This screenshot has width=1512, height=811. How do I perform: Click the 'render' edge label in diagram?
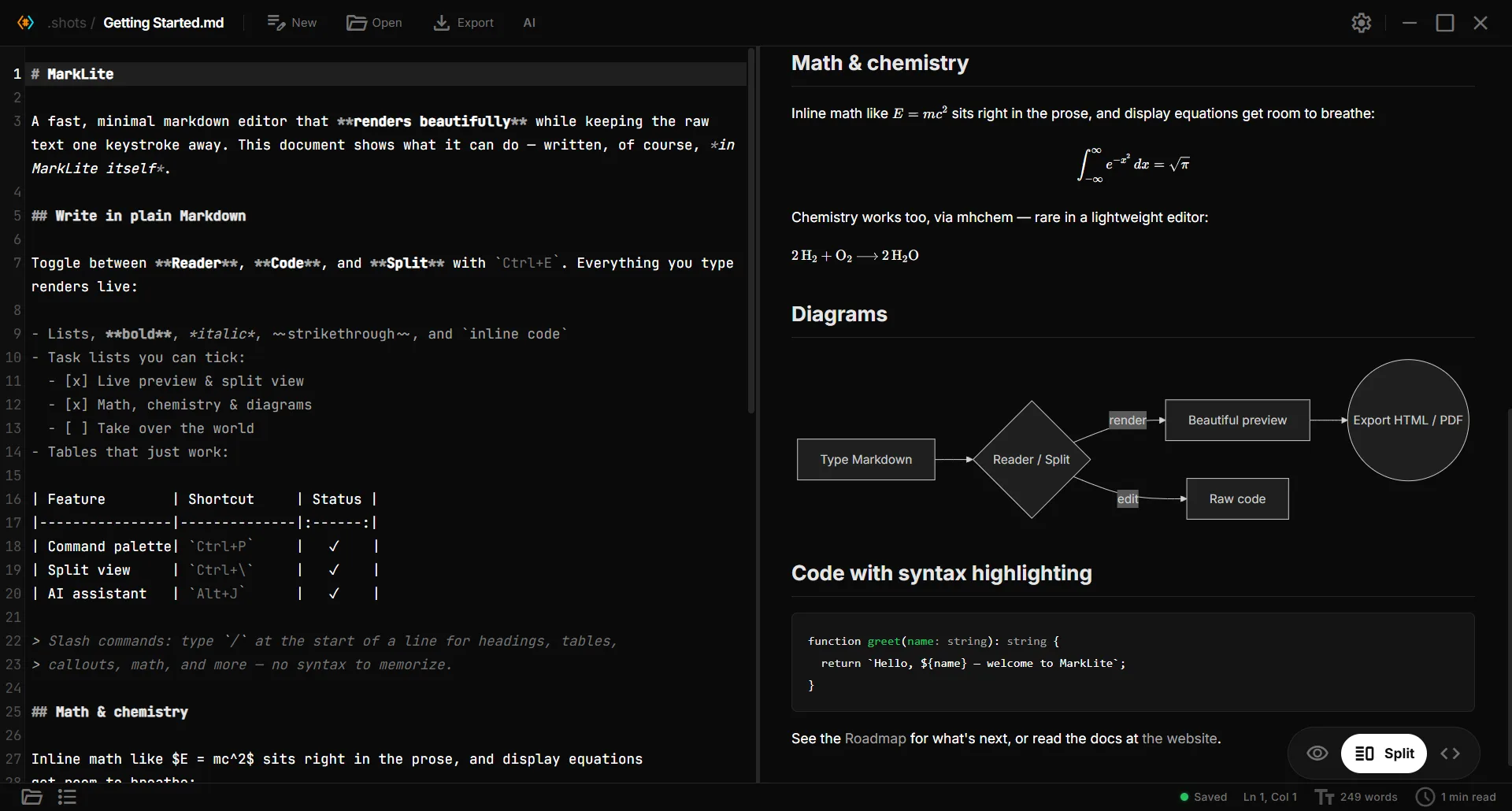point(1128,420)
